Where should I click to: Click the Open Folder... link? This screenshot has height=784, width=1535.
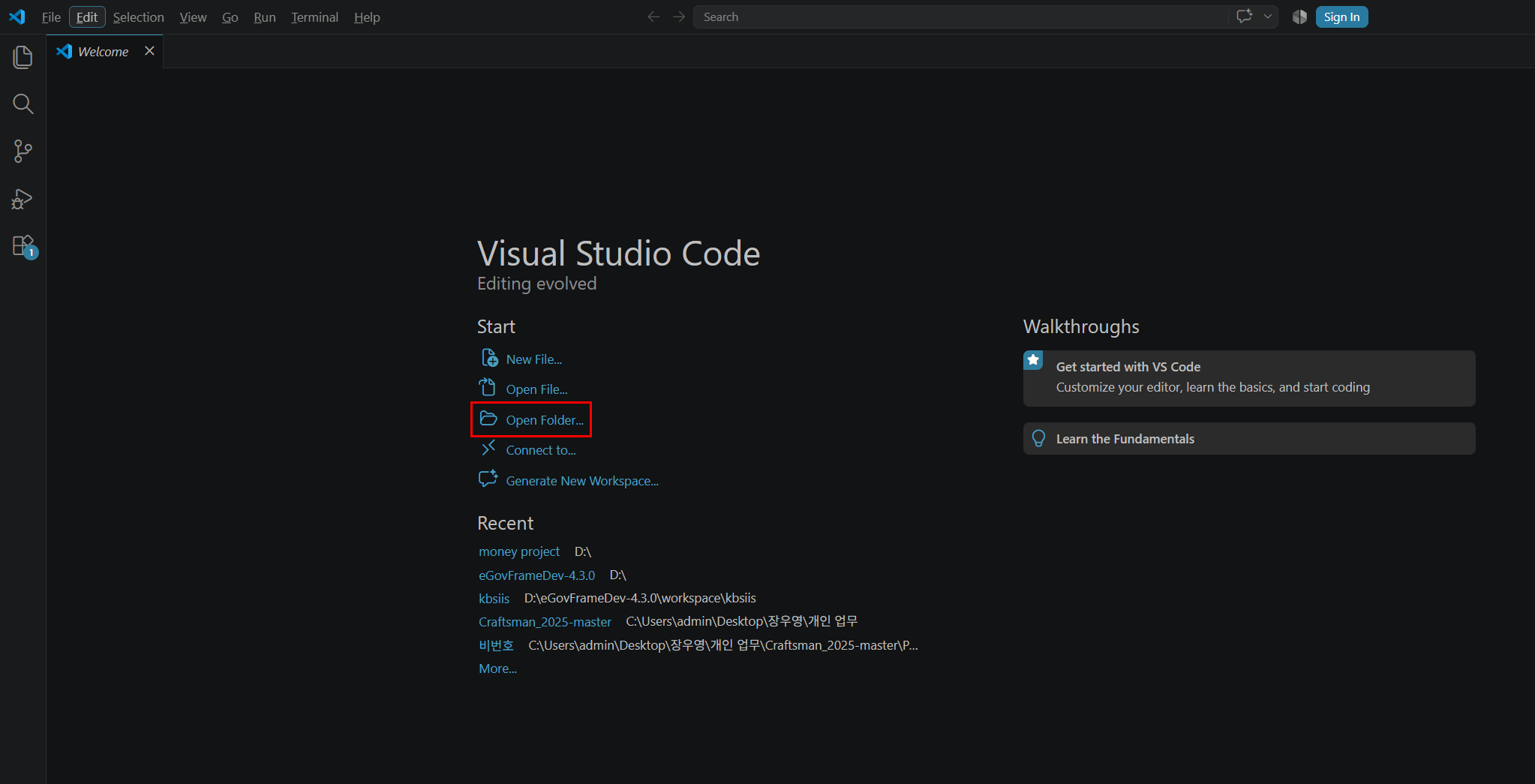coord(545,420)
